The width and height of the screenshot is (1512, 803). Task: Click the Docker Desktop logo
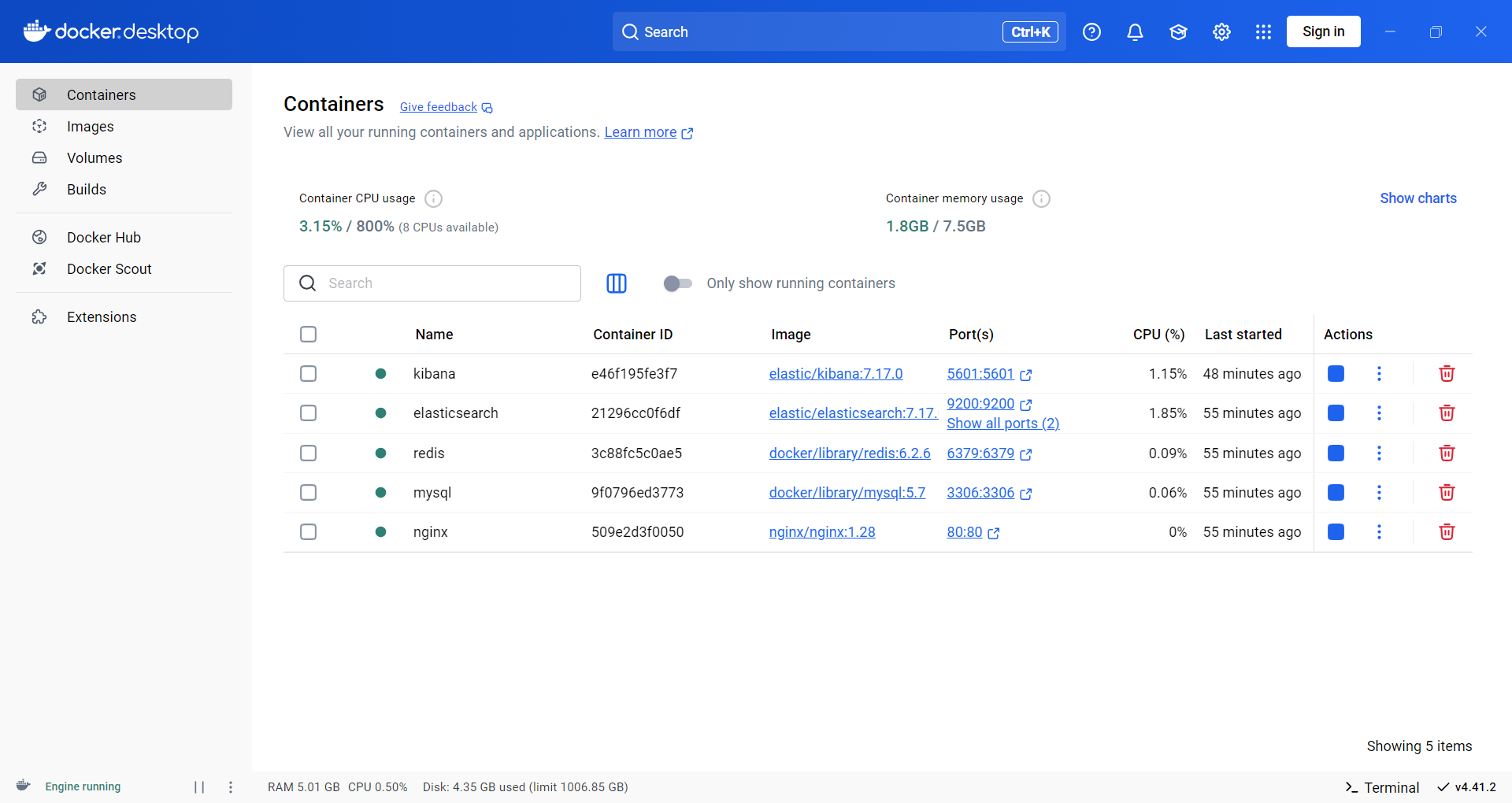click(x=111, y=31)
